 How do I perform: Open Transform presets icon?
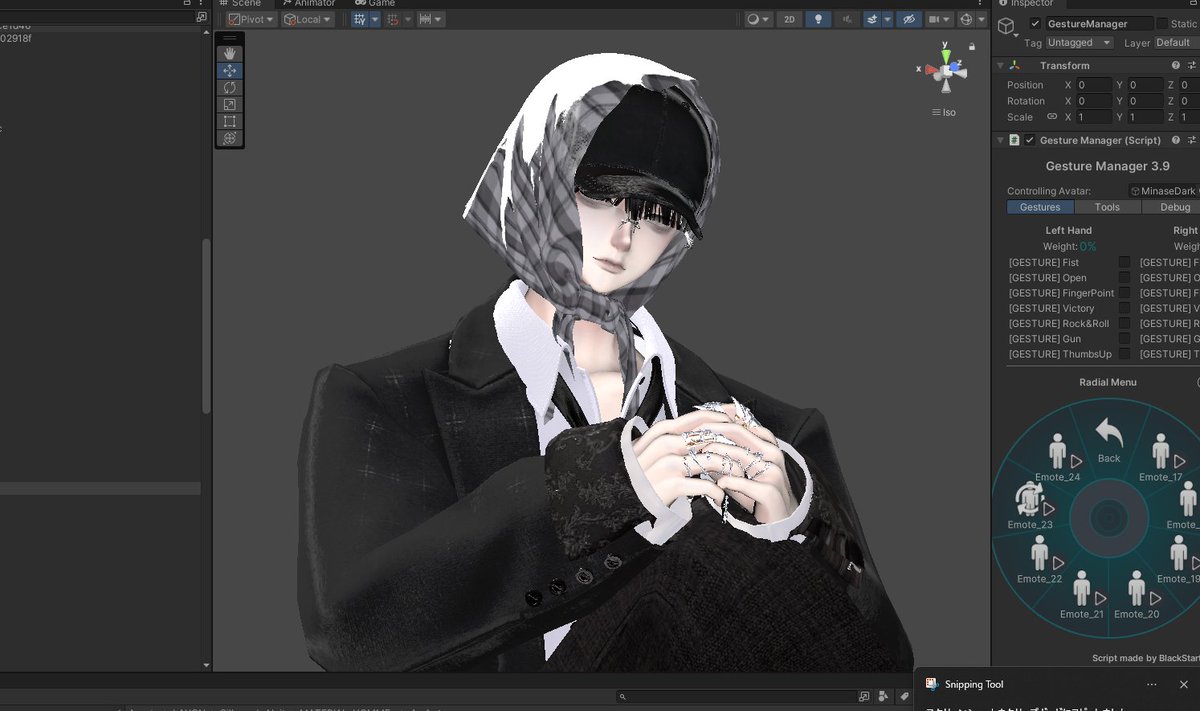[1192, 65]
